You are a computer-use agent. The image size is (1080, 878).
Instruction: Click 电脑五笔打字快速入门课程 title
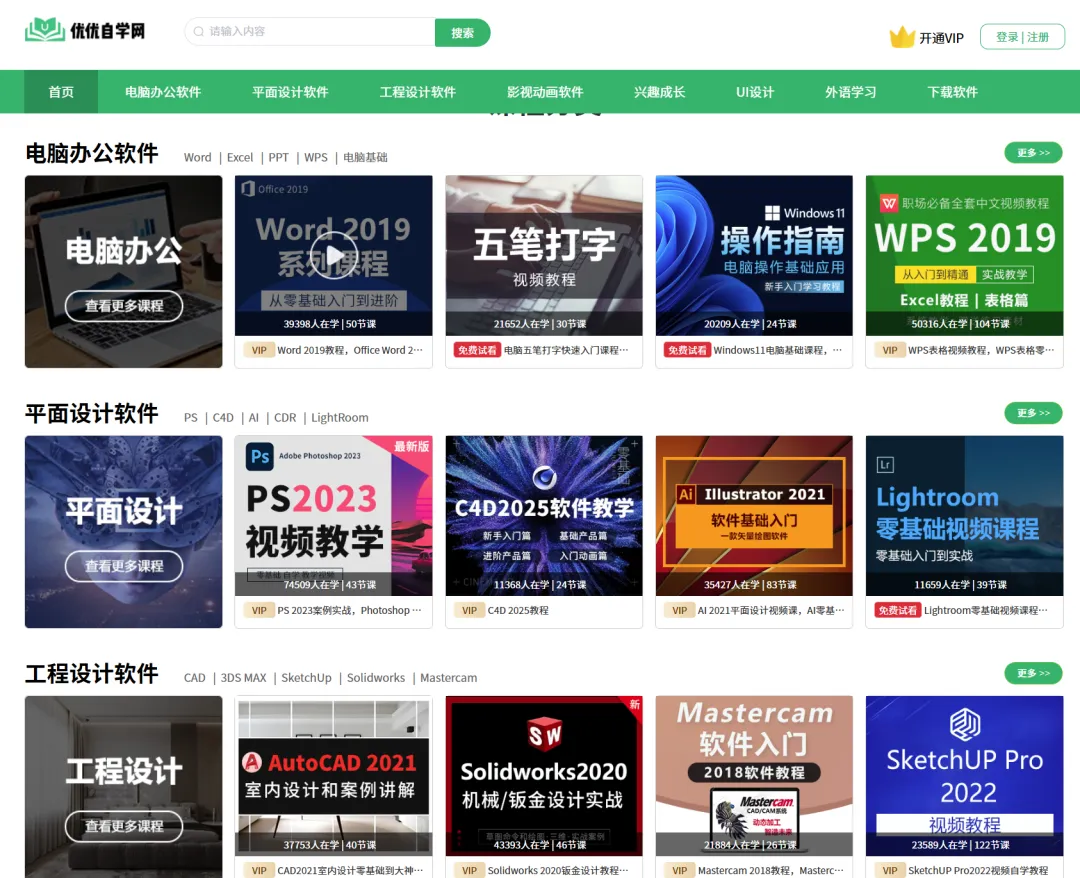click(566, 350)
